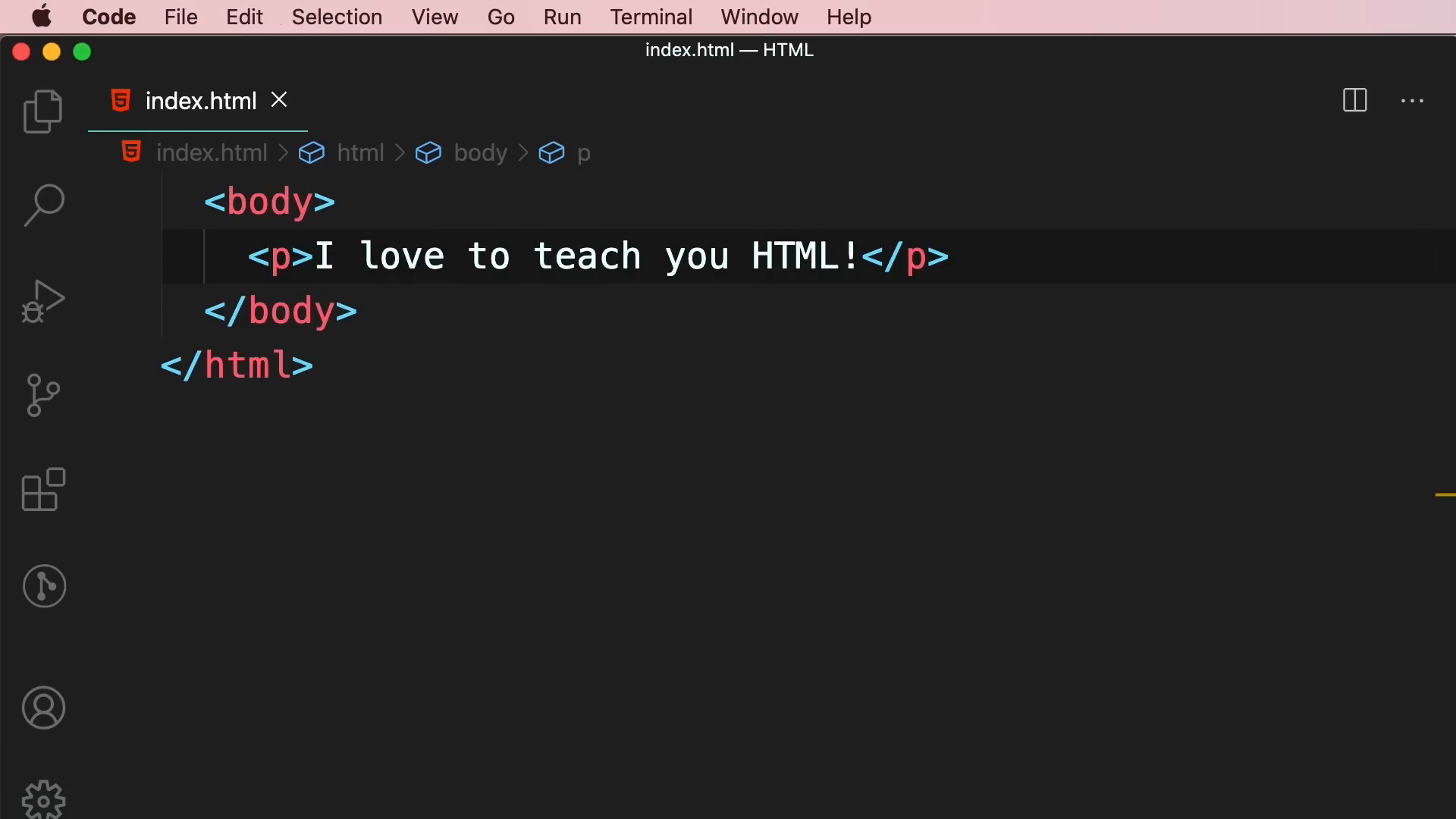Open the Source Control view
1456x819 pixels.
(43, 395)
